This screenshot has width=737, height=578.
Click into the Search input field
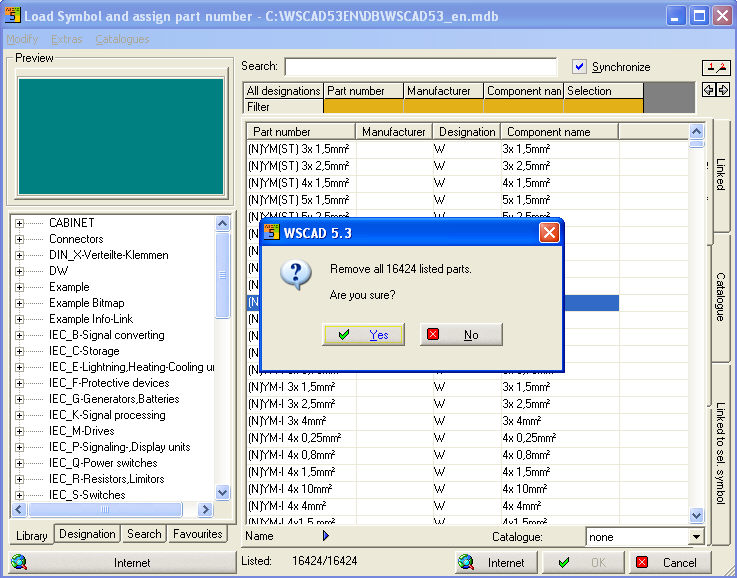pos(421,67)
